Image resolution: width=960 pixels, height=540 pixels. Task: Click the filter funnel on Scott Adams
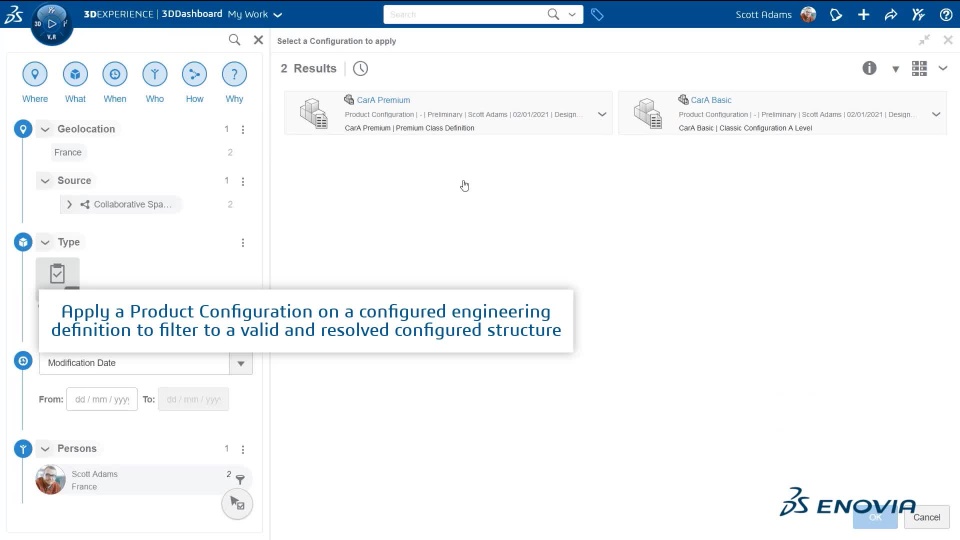[240, 480]
